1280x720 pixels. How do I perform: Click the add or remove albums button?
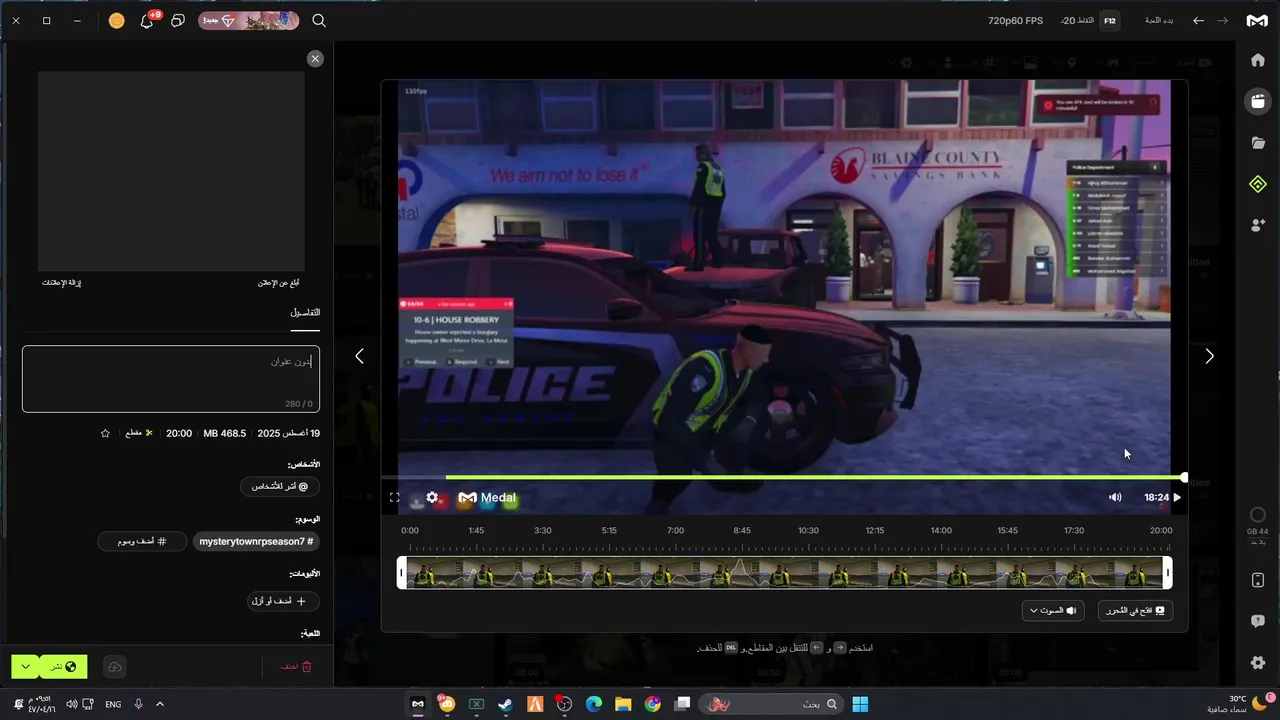click(284, 601)
